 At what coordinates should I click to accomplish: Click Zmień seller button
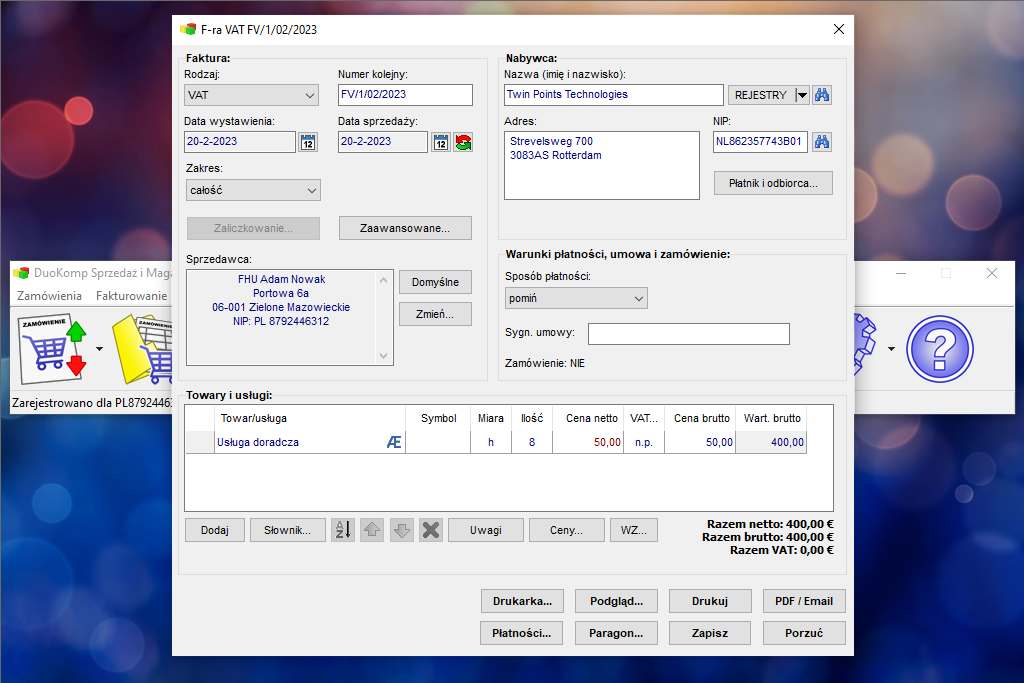click(x=435, y=314)
